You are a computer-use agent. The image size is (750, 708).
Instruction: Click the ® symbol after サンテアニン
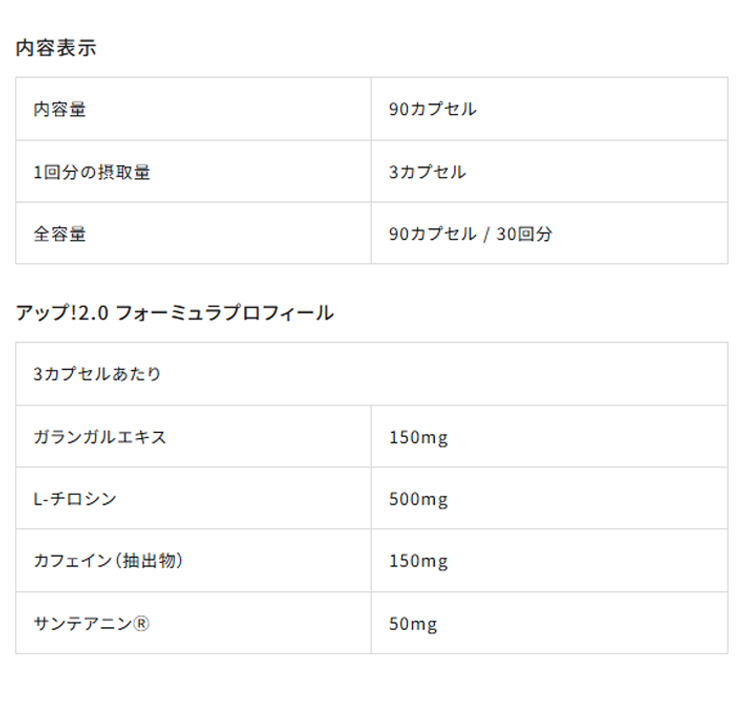pos(141,624)
